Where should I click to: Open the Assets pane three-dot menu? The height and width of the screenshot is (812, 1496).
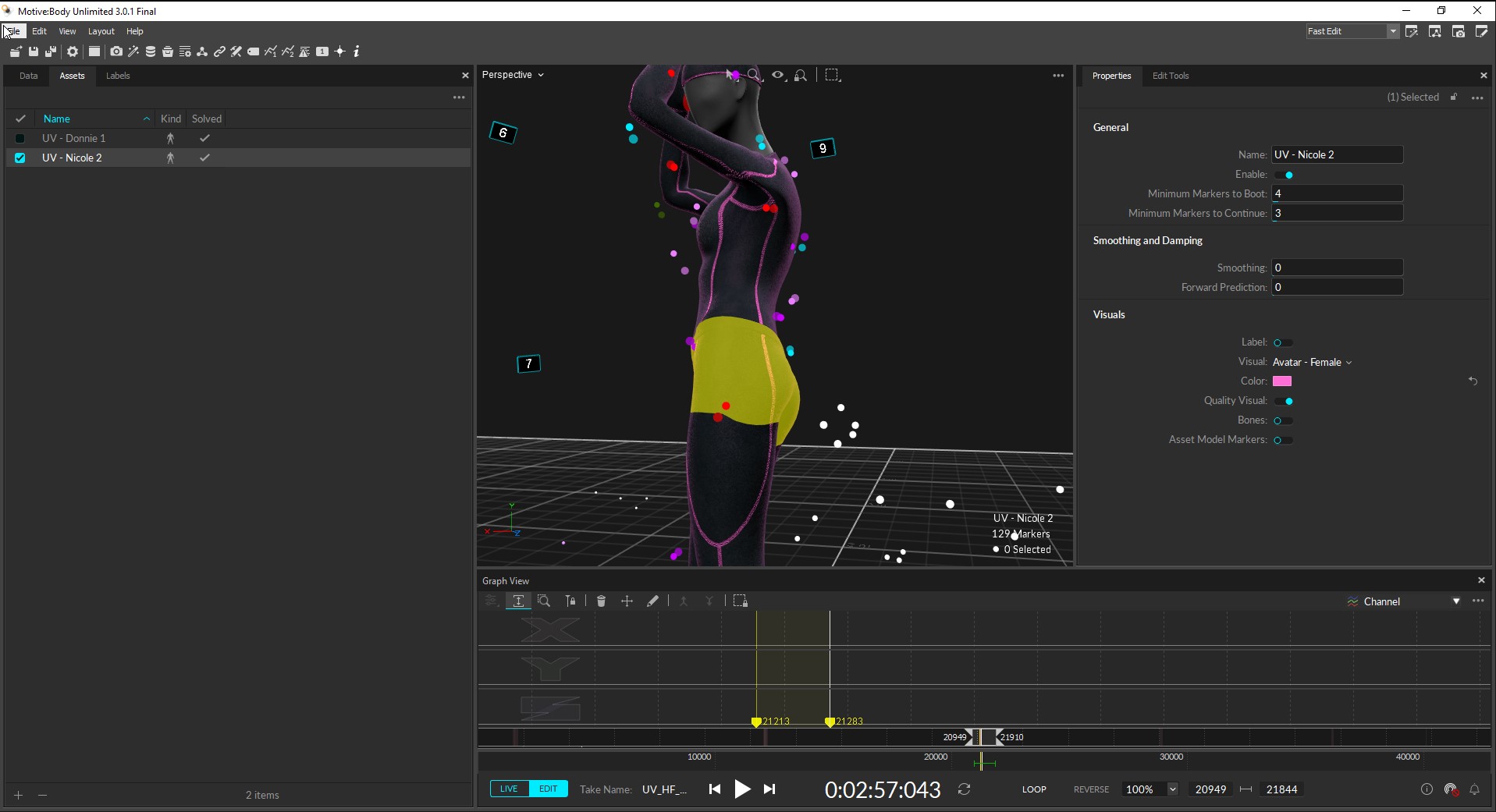(459, 98)
